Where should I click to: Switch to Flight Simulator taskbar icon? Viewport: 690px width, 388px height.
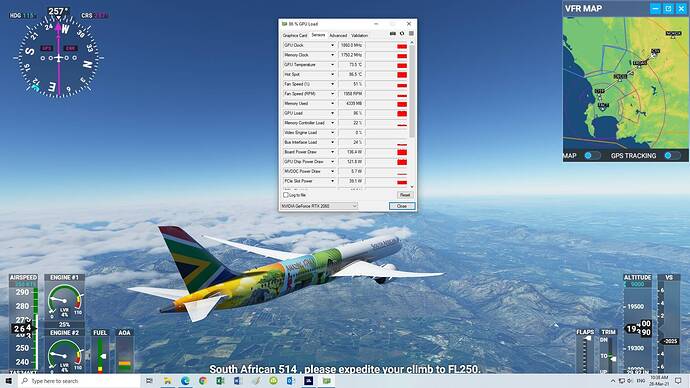coord(308,381)
